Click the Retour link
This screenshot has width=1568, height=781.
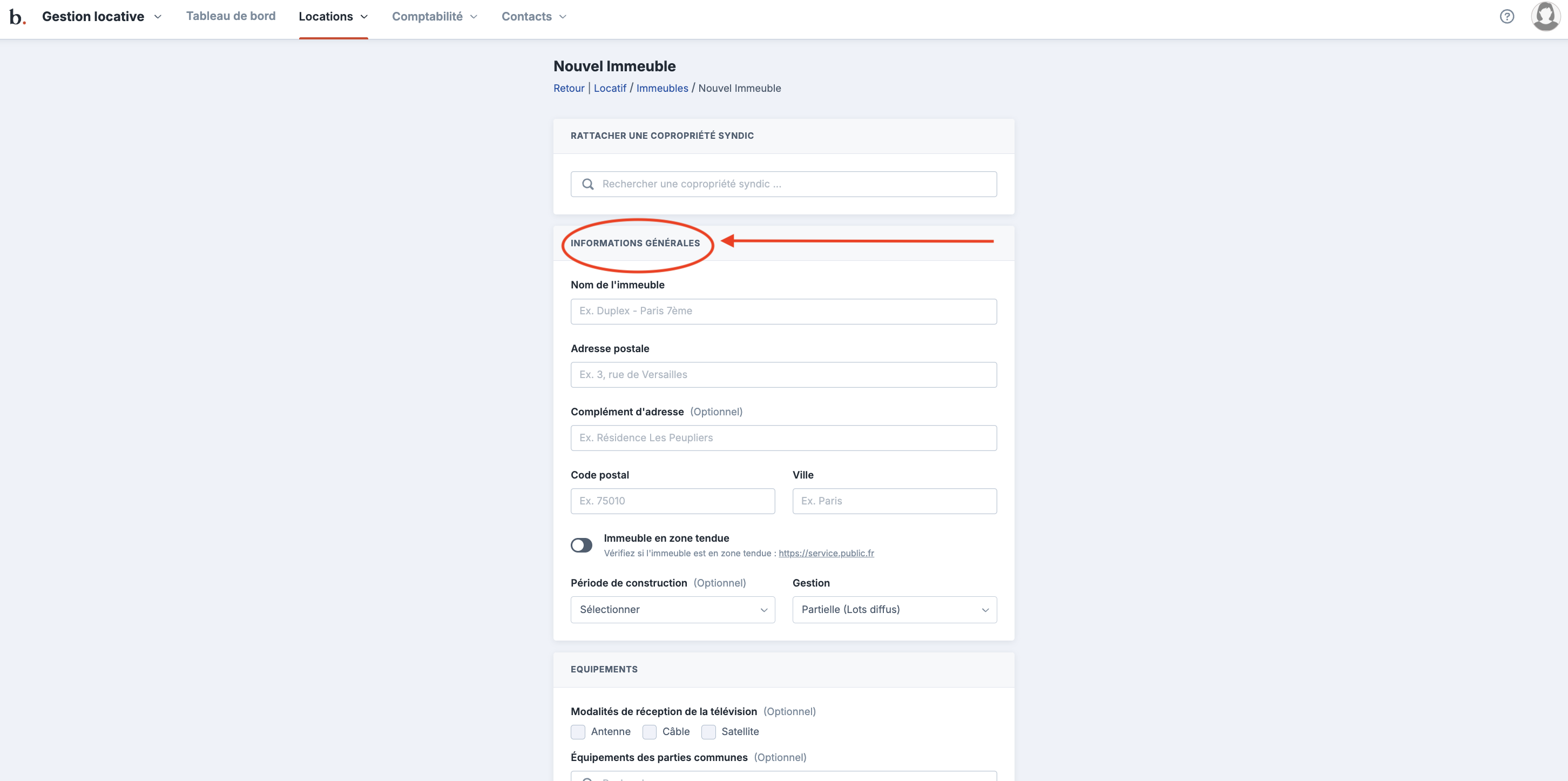(569, 88)
